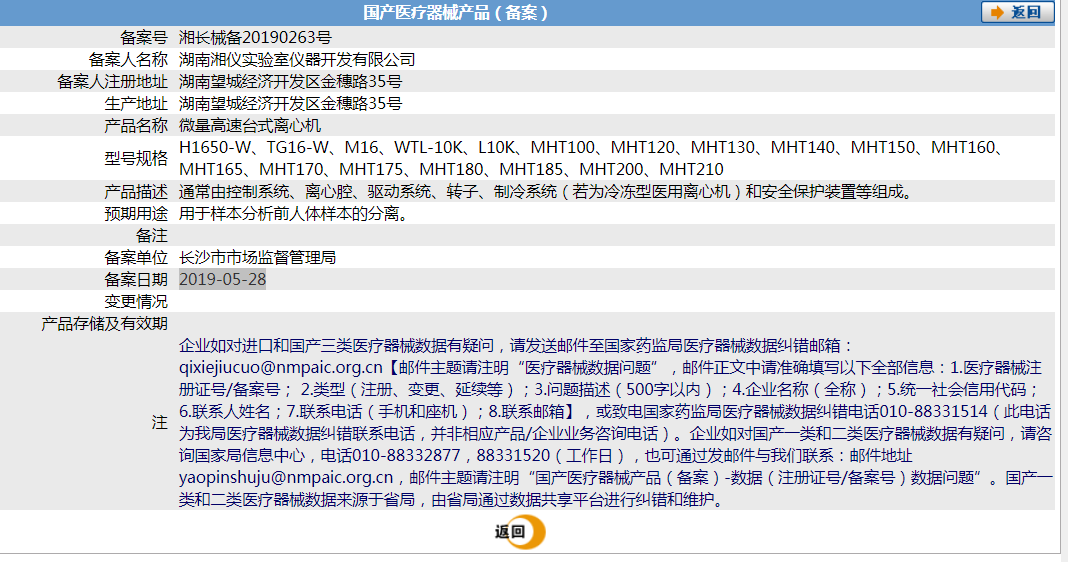Click the email yaopinshuju@nmpaic.org.cn
Viewport: 1068px width, 562px height.
286,478
